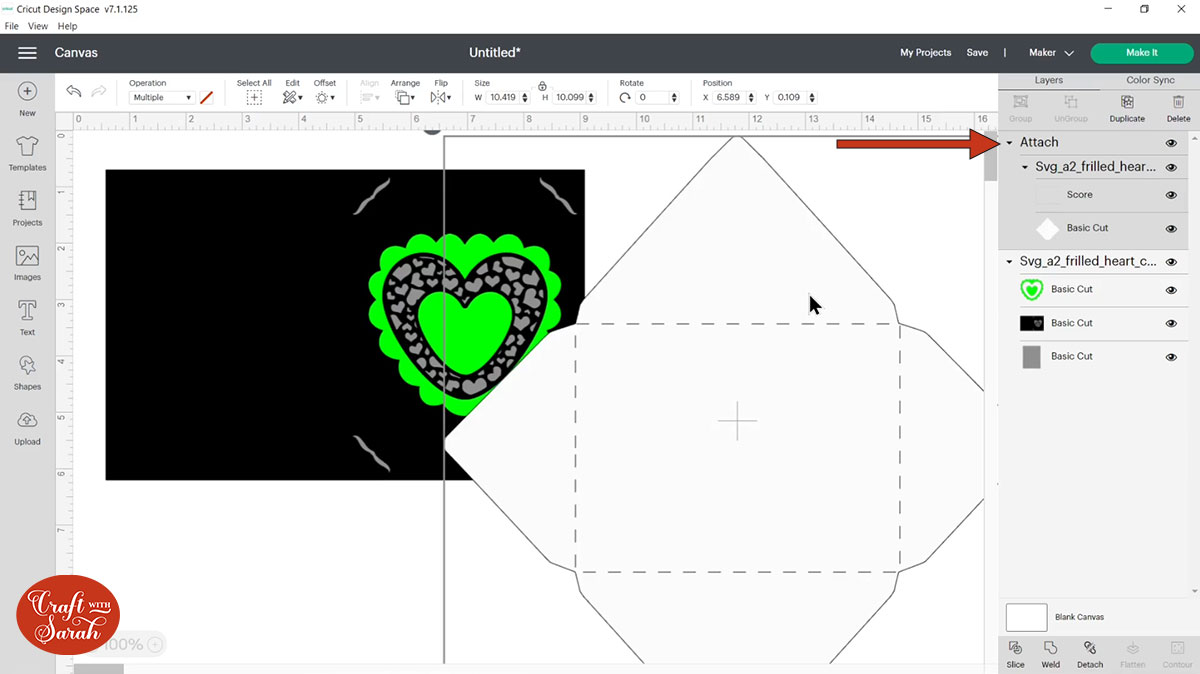Adjust the height stepper arrows
The width and height of the screenshot is (1200, 674).
click(x=592, y=98)
